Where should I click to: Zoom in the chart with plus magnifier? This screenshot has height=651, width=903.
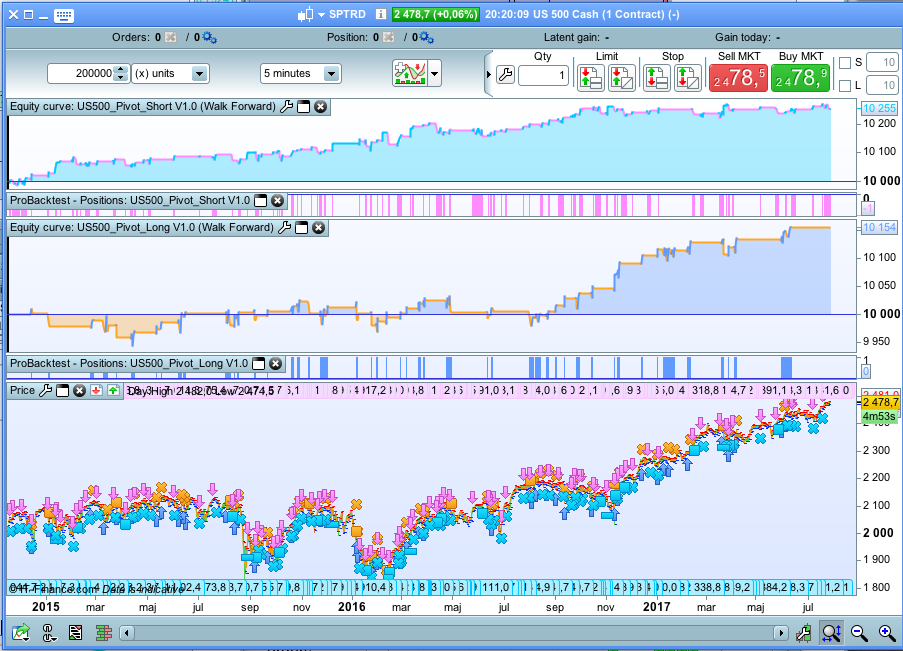(887, 632)
